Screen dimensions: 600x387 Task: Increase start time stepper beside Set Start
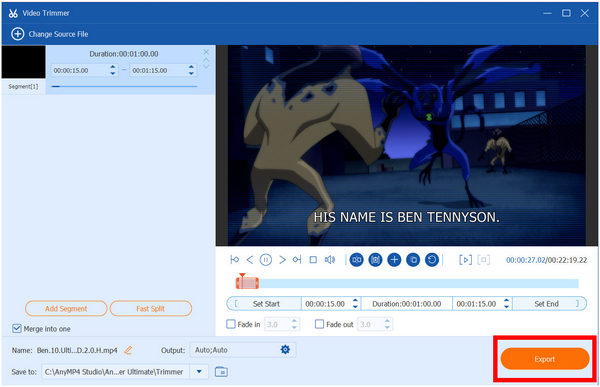click(355, 300)
